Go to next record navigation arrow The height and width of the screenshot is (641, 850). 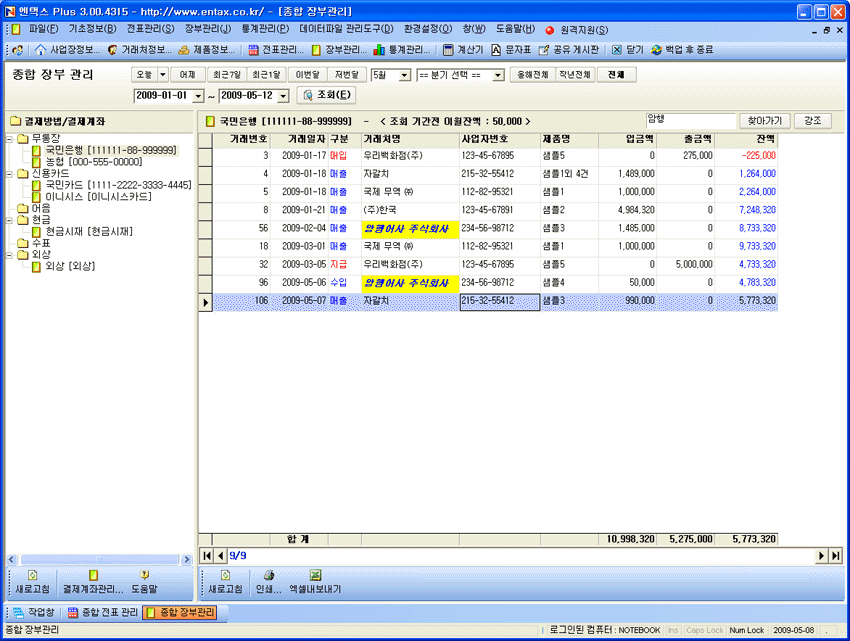(822, 555)
